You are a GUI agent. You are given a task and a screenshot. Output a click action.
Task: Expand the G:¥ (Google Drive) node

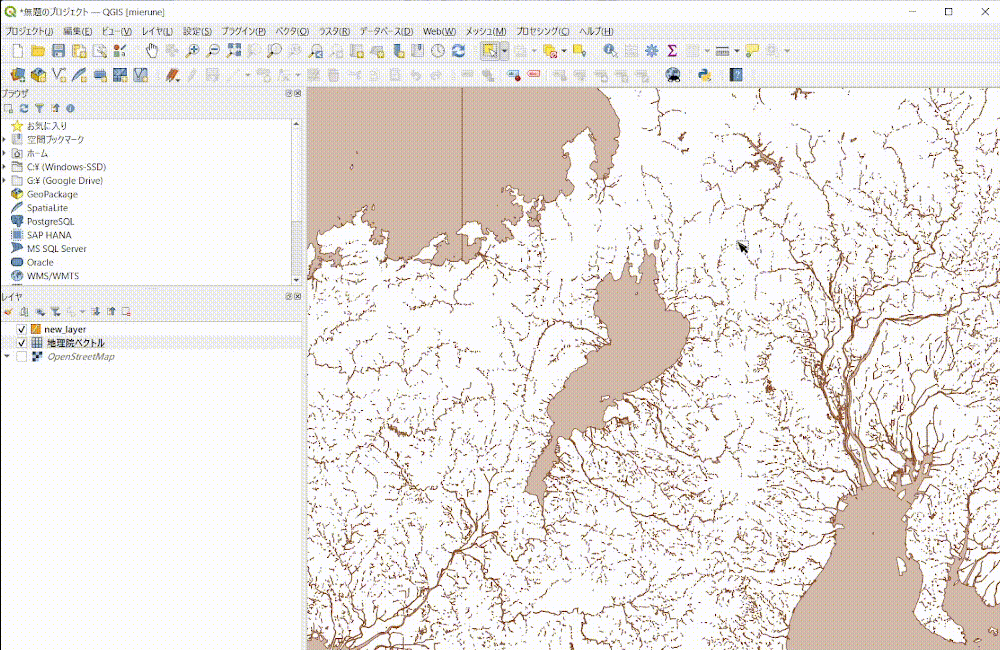click(x=4, y=181)
